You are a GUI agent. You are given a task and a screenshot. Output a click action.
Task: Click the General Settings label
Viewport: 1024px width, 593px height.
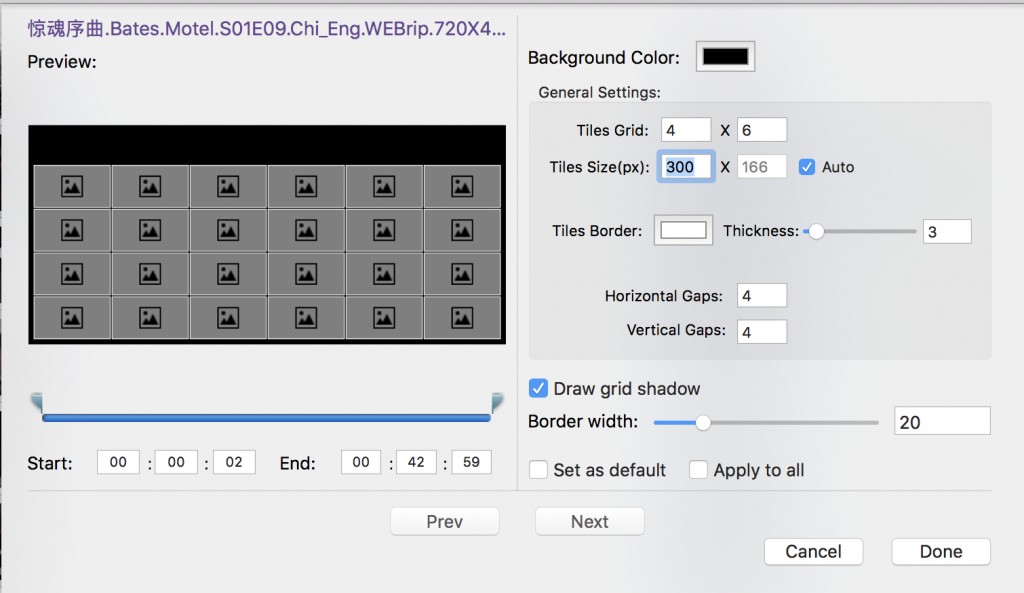(600, 93)
